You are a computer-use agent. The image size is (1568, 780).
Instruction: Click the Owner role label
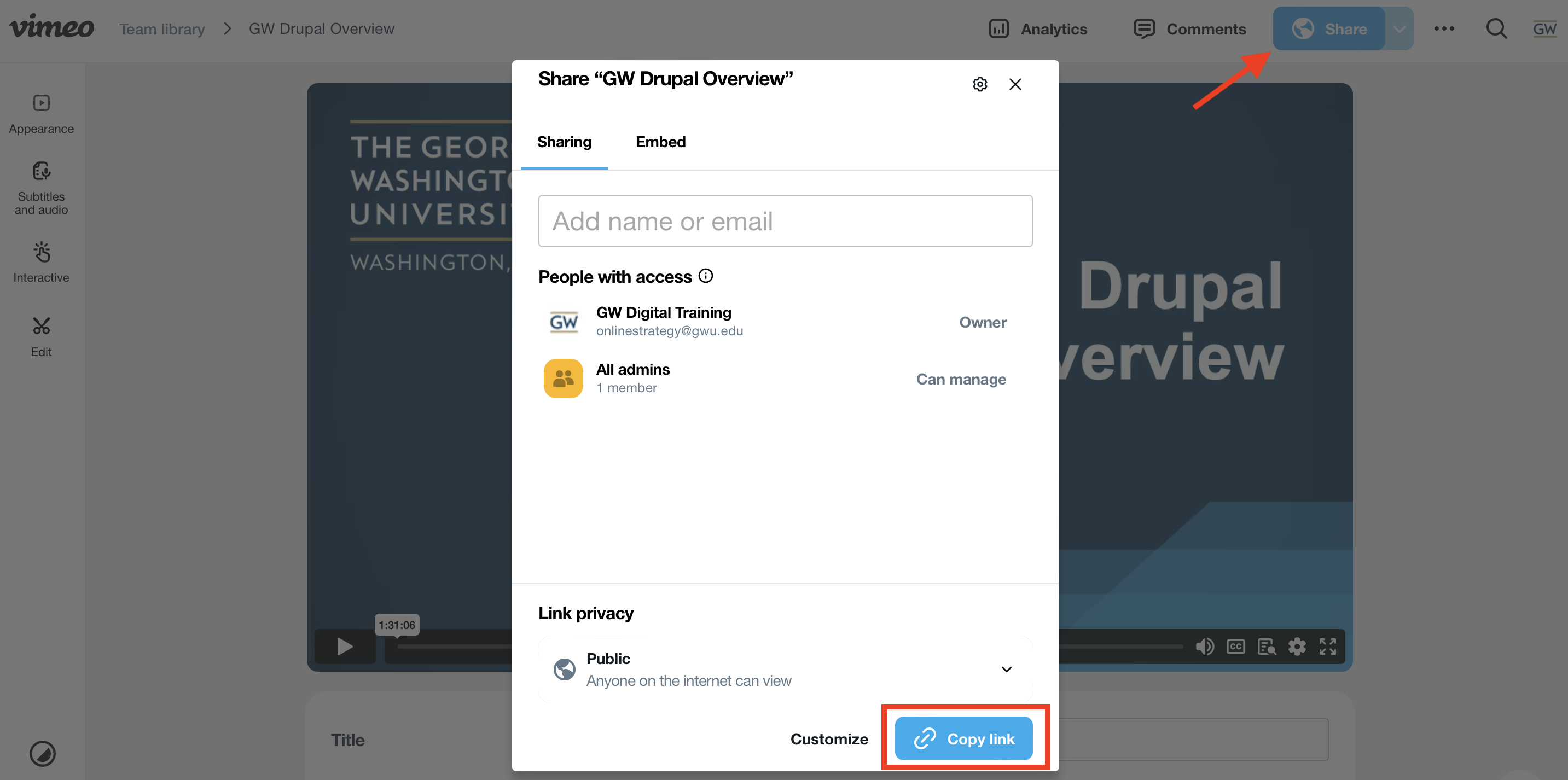(x=983, y=322)
